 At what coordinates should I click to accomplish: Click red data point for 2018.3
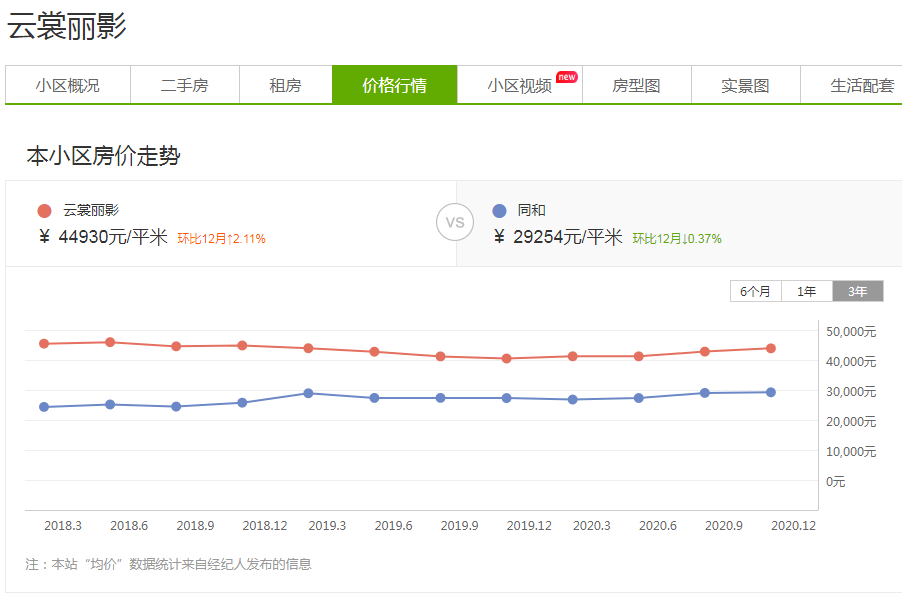coord(44,344)
